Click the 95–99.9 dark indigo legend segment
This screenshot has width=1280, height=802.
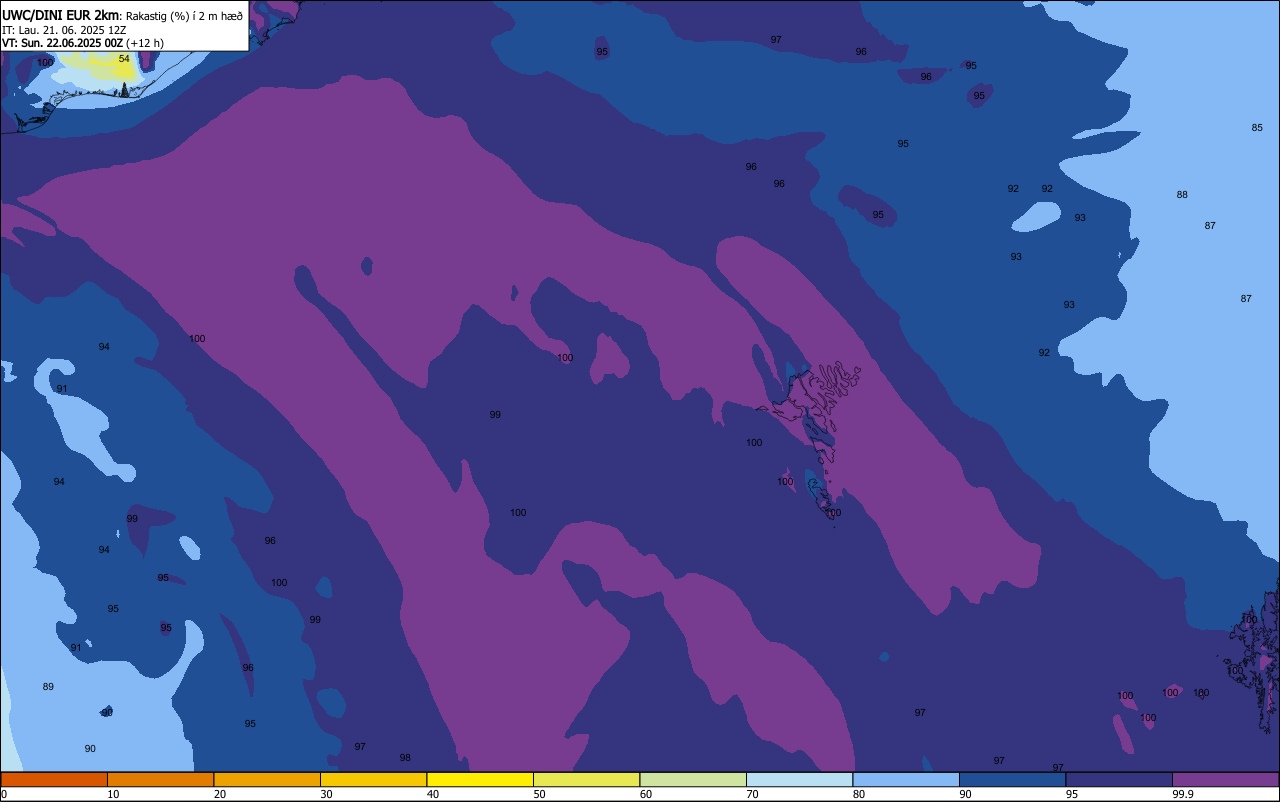click(1119, 779)
